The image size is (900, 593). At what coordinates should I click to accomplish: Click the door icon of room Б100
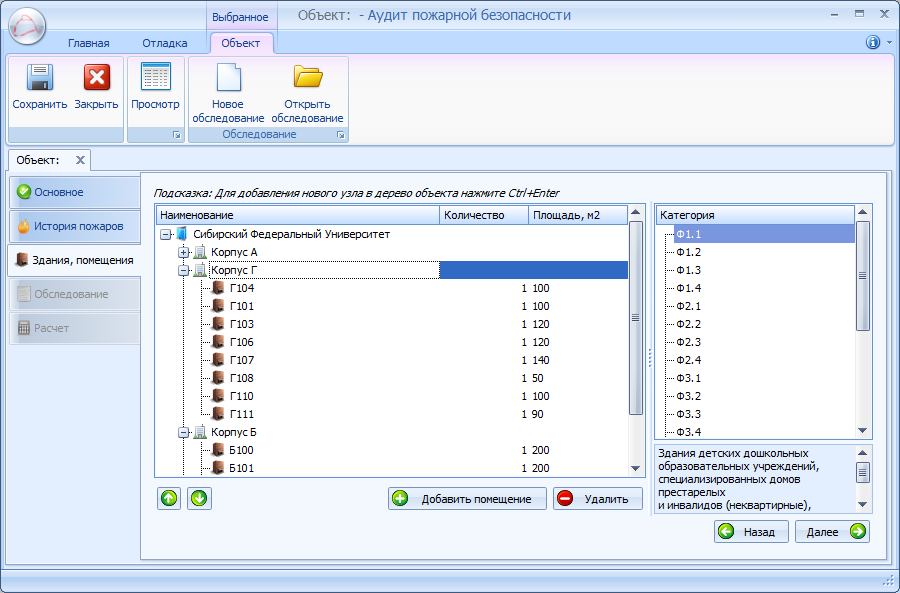point(218,449)
